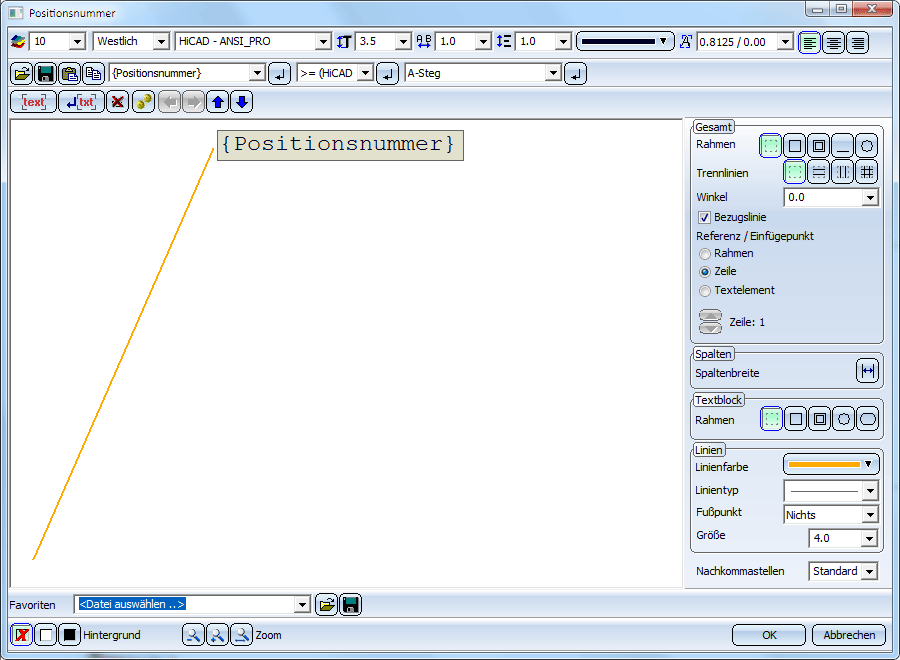This screenshot has width=900, height=660.
Task: Select the Rahmen reference radio button
Action: pos(705,254)
